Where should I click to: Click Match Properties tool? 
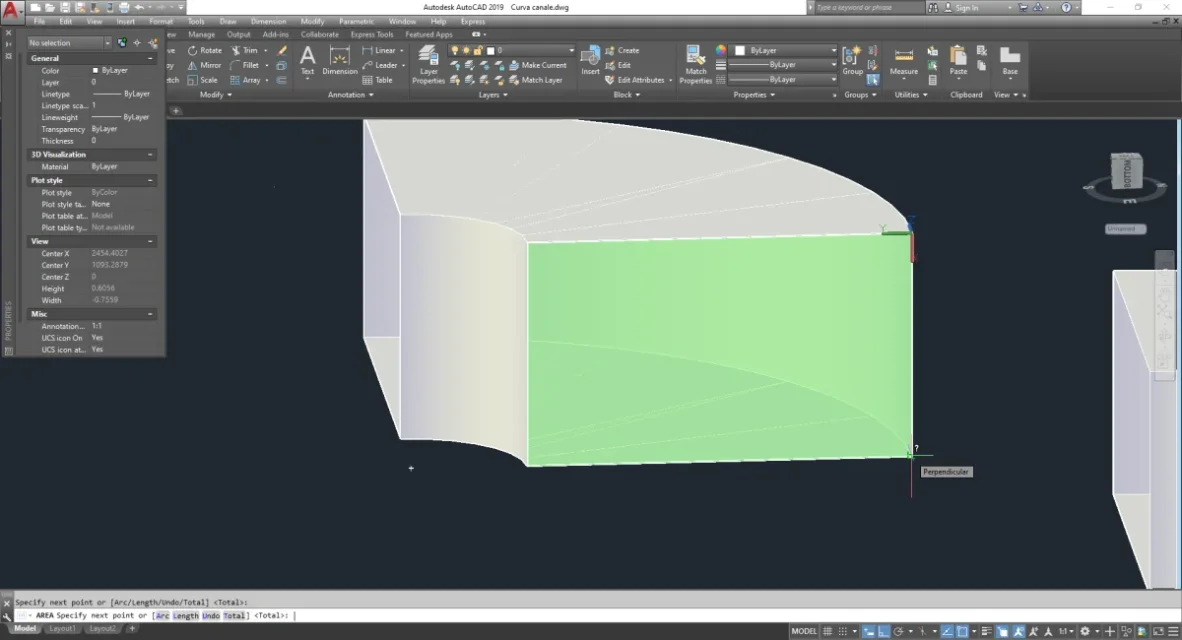(696, 65)
